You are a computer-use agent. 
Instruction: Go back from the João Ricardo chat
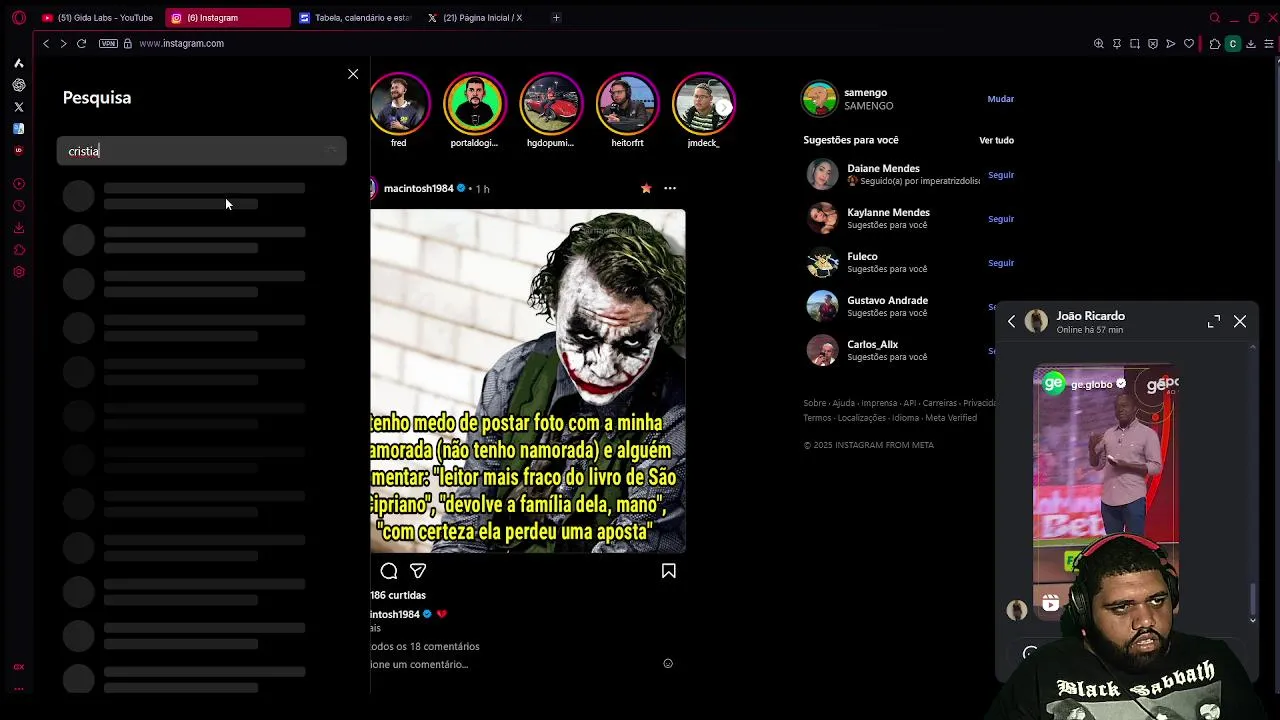(x=1012, y=321)
